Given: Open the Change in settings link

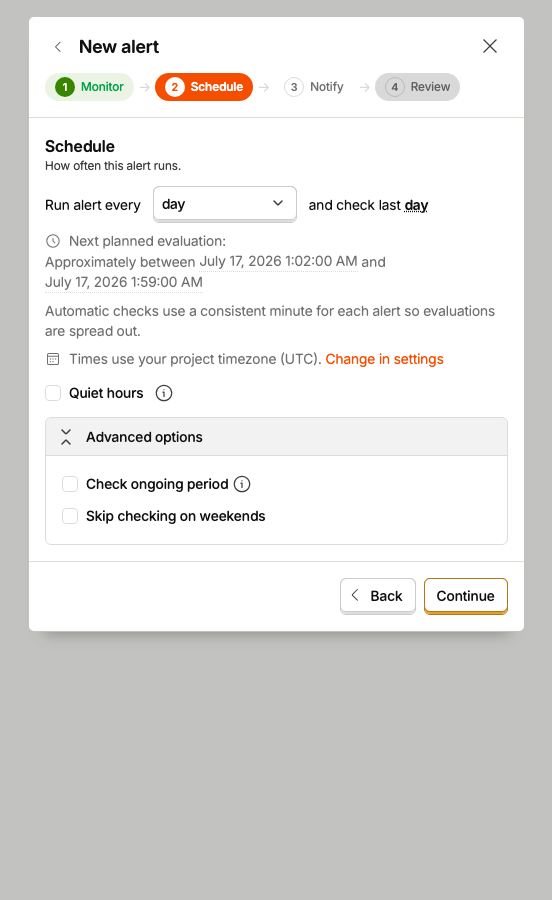Looking at the screenshot, I should coord(384,359).
